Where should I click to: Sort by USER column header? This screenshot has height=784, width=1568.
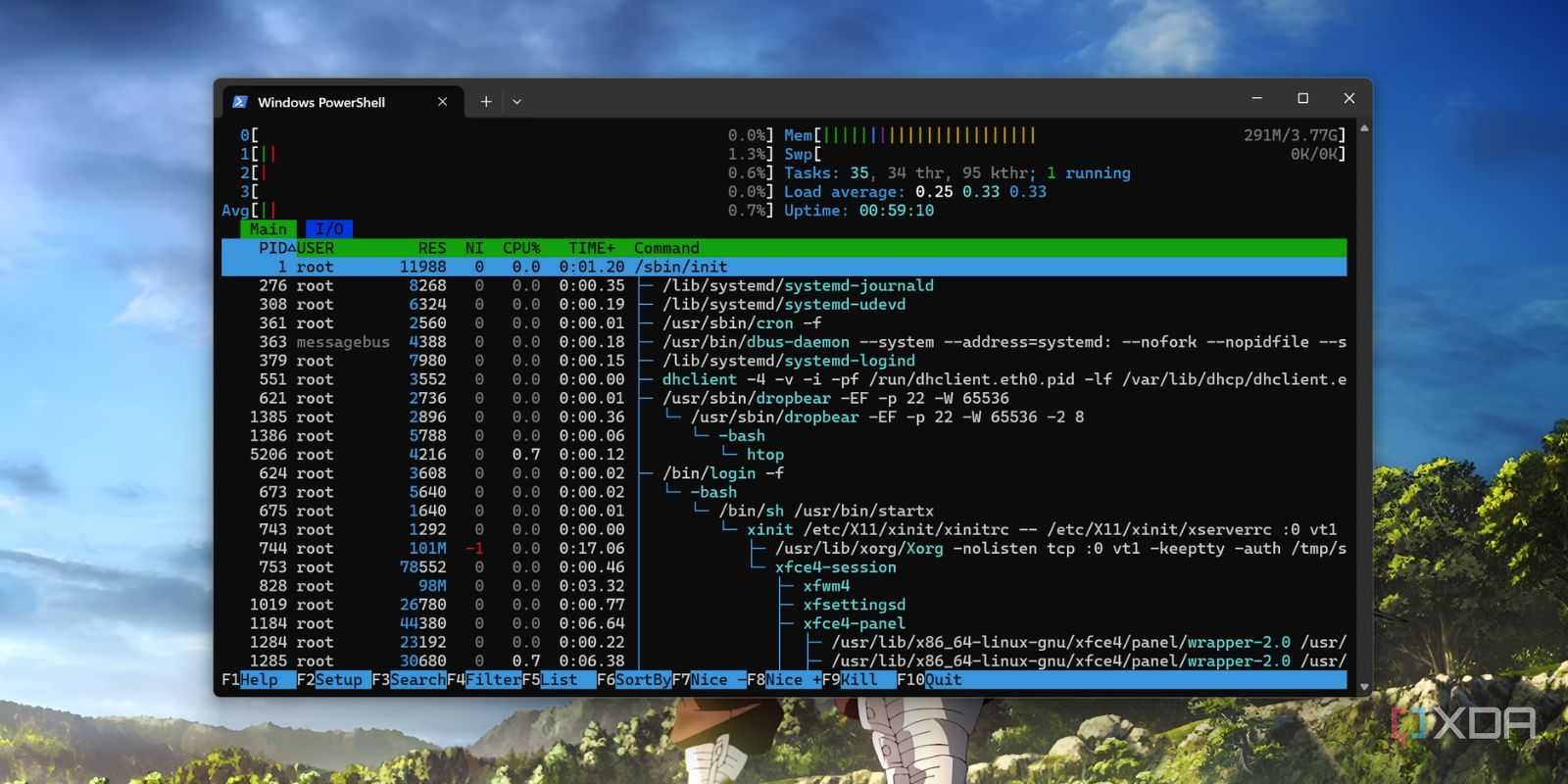click(x=316, y=248)
